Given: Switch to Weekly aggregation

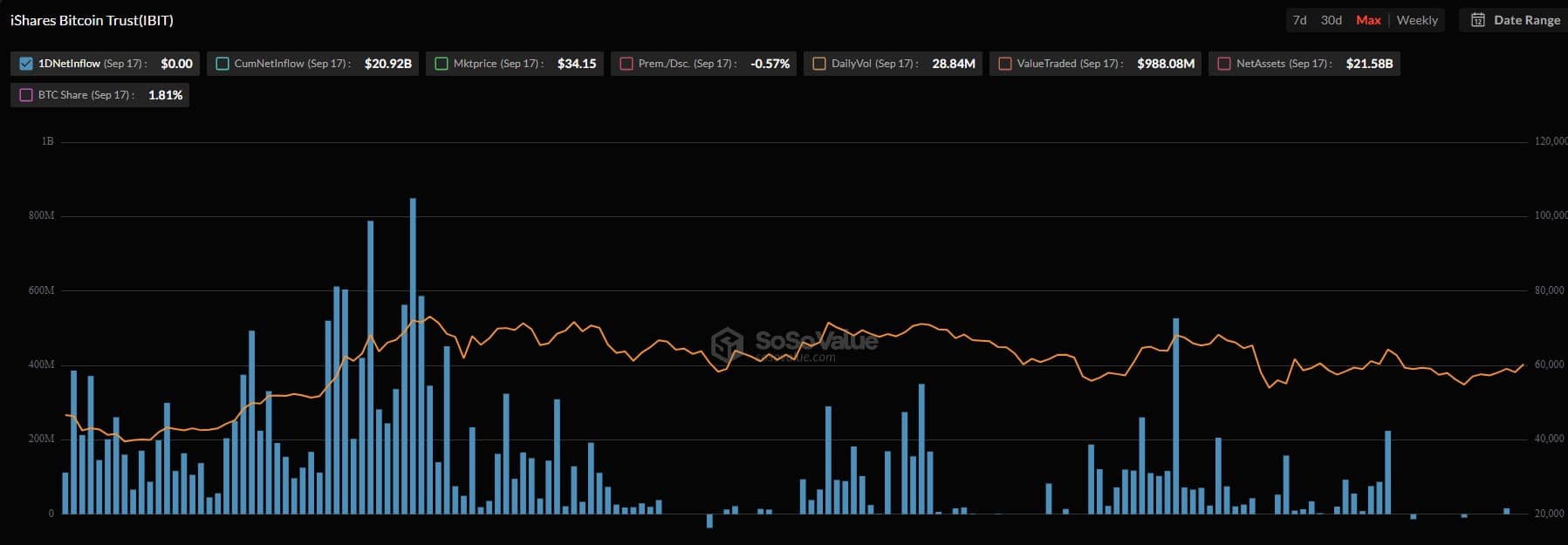Looking at the screenshot, I should (1417, 20).
